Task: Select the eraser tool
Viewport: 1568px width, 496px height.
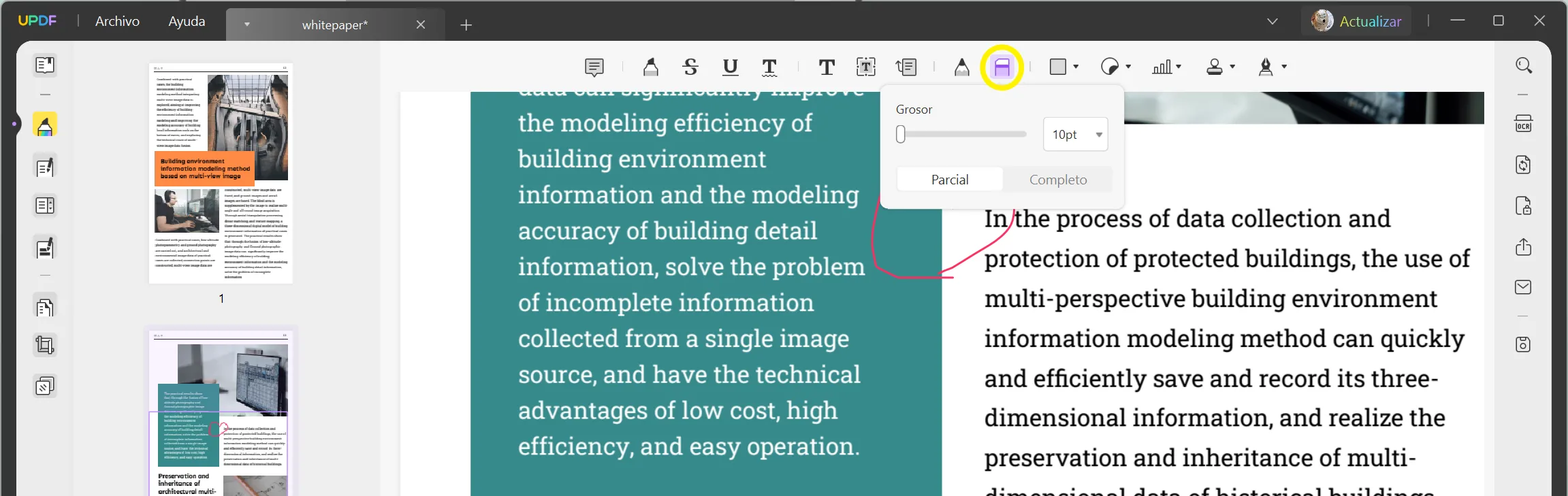Action: tap(1002, 67)
